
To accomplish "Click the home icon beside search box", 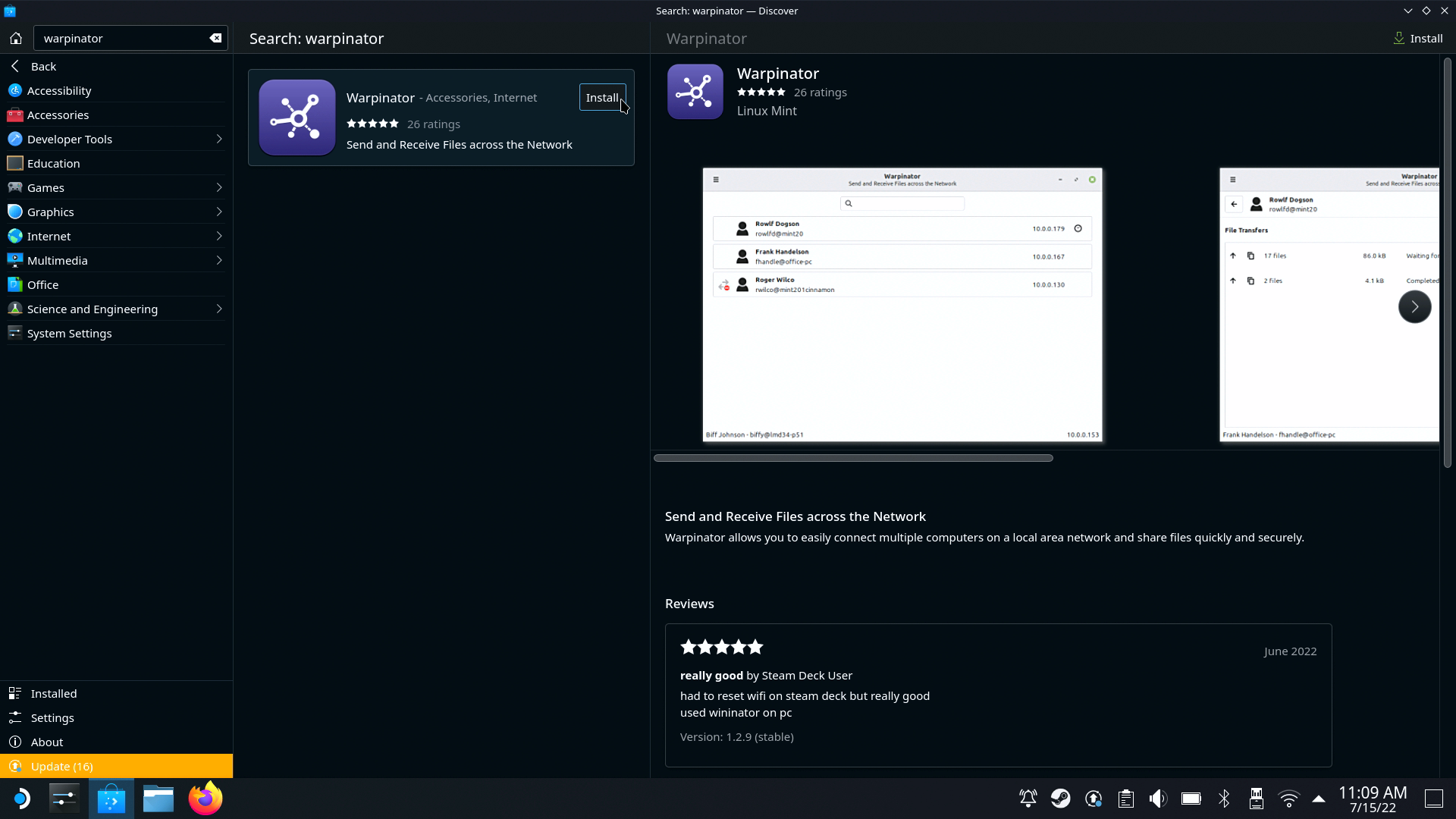I will click(16, 38).
